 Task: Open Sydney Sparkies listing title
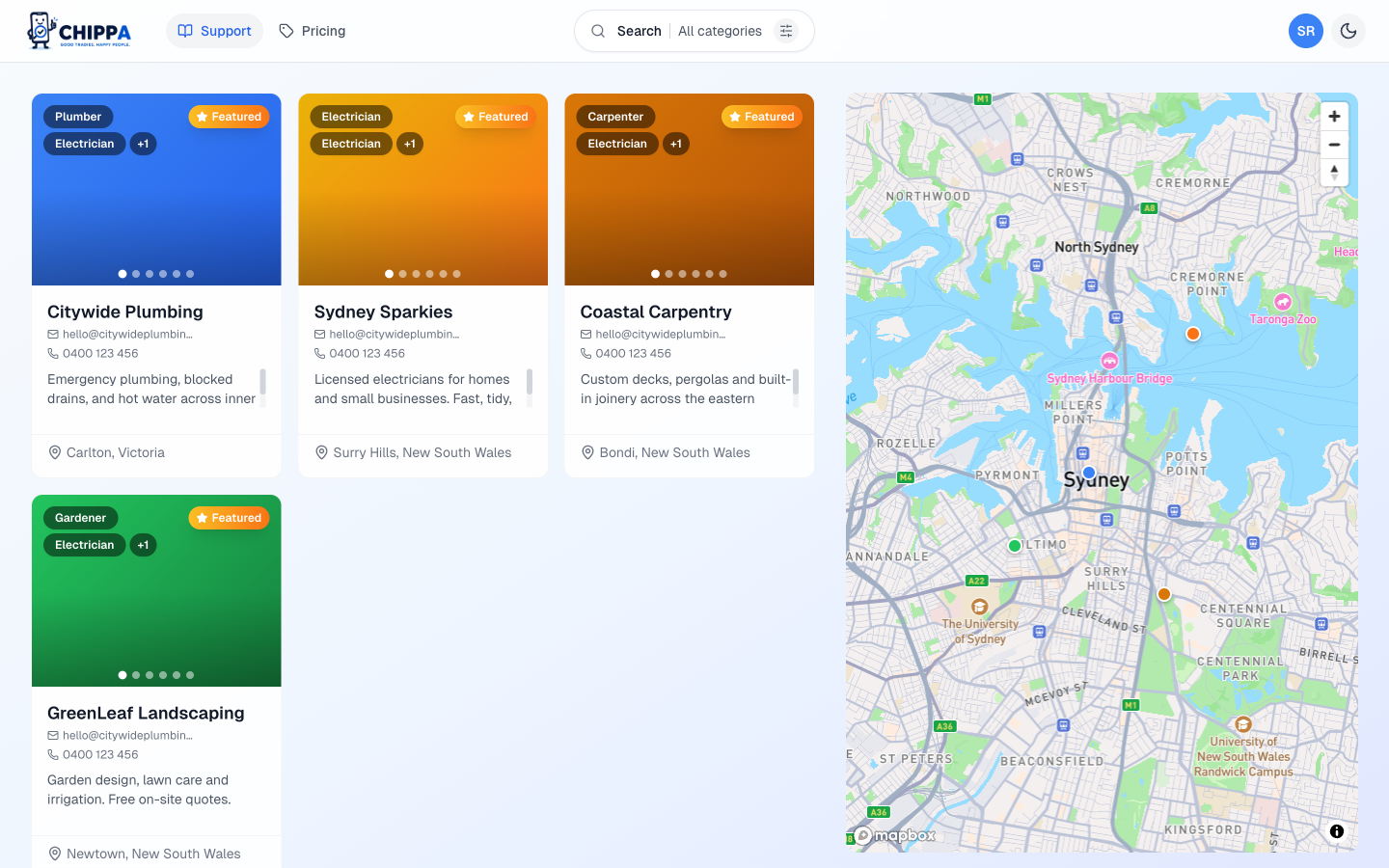point(384,312)
